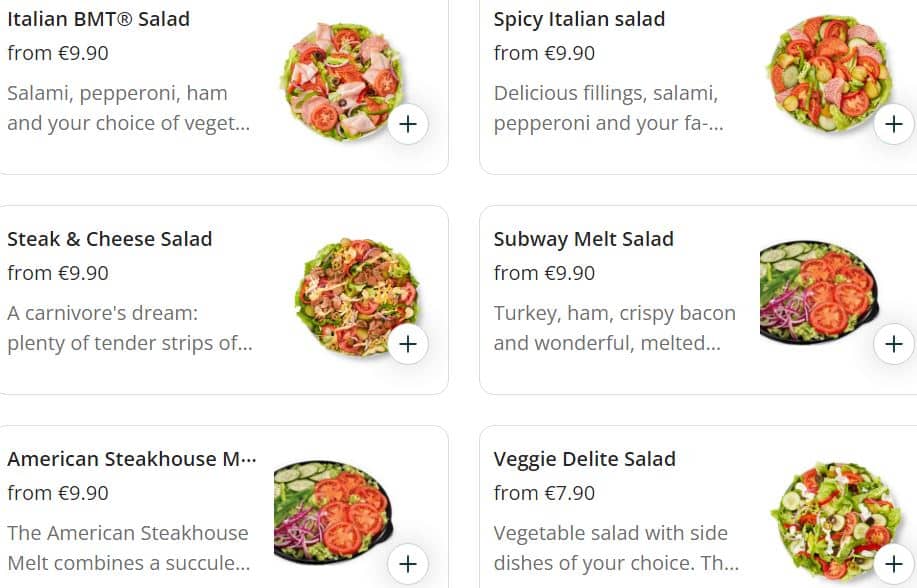Click the Veggie Delite €7.90 price
This screenshot has width=917, height=588.
(544, 493)
